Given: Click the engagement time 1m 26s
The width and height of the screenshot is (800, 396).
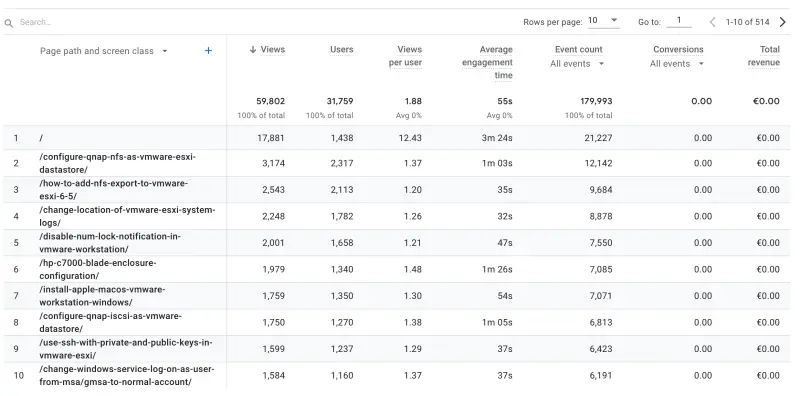Looking at the screenshot, I should tap(497, 269).
